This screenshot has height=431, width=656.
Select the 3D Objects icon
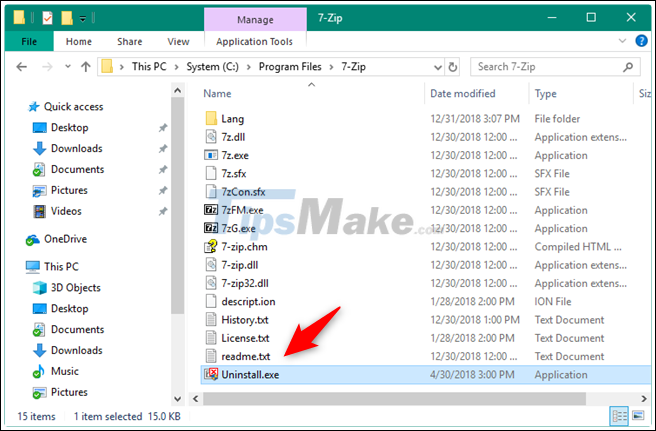click(40, 288)
